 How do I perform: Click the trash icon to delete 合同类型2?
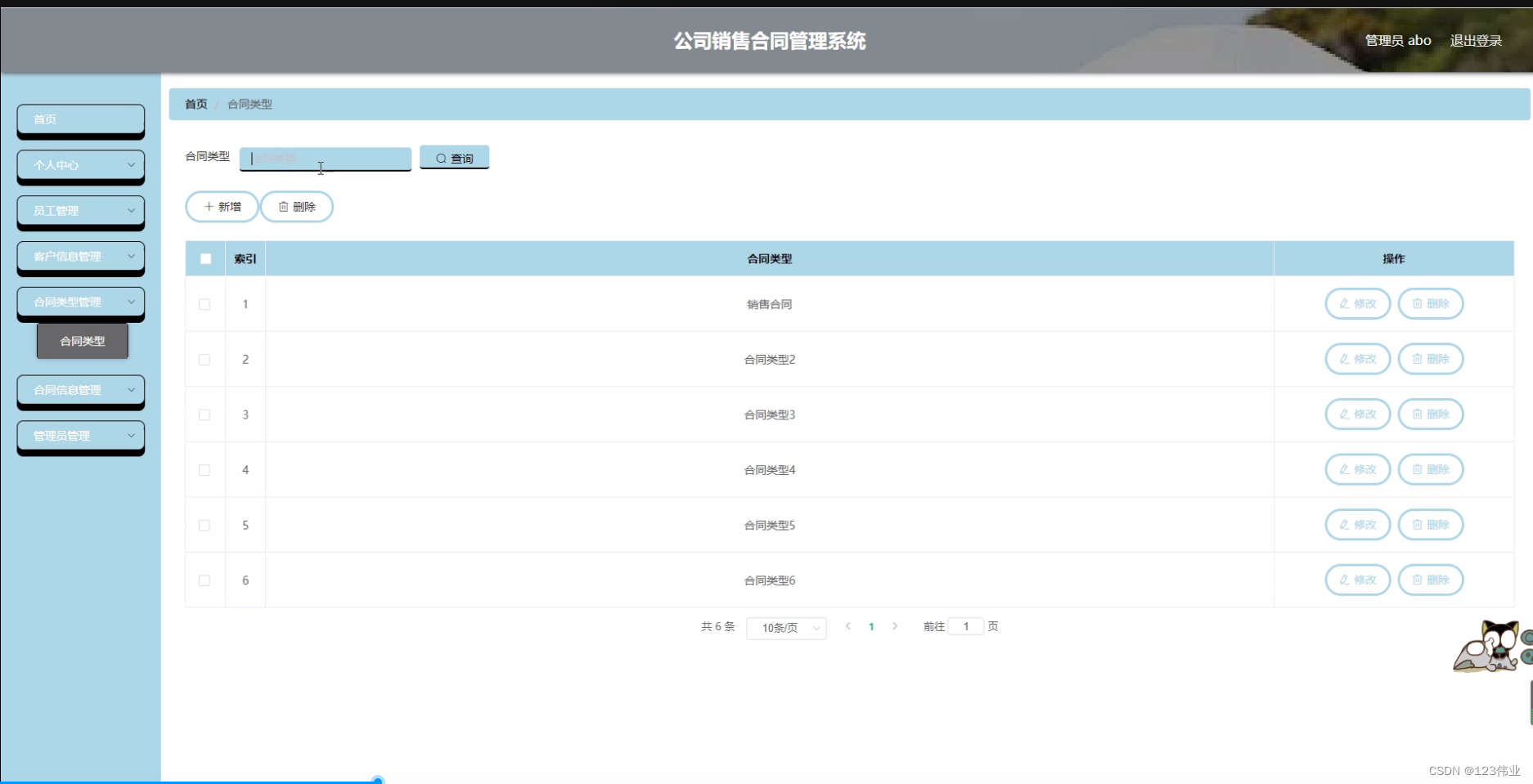(1416, 359)
